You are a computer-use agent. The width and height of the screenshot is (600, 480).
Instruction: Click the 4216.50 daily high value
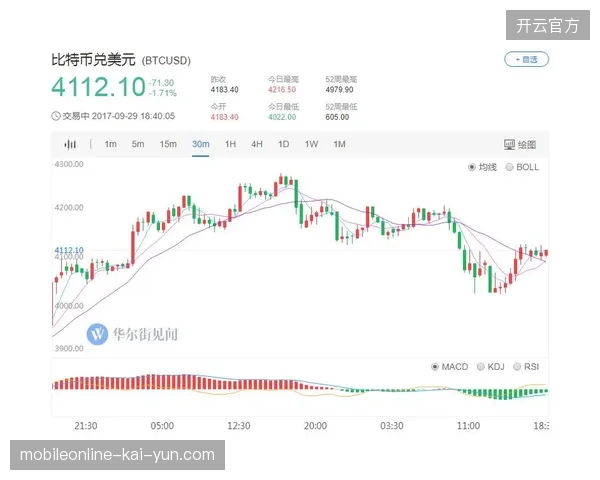pyautogui.click(x=282, y=90)
